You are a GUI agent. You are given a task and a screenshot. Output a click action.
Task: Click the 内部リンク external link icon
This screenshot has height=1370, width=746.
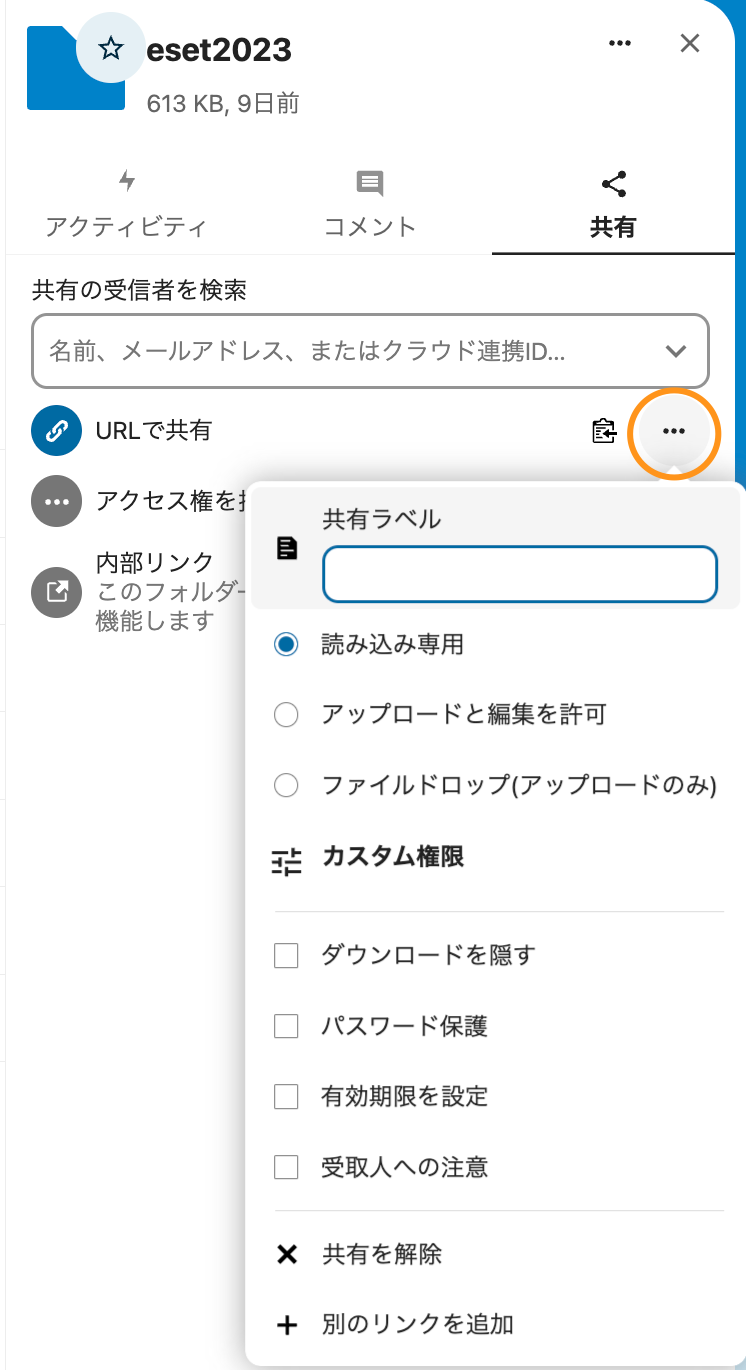pyautogui.click(x=56, y=591)
